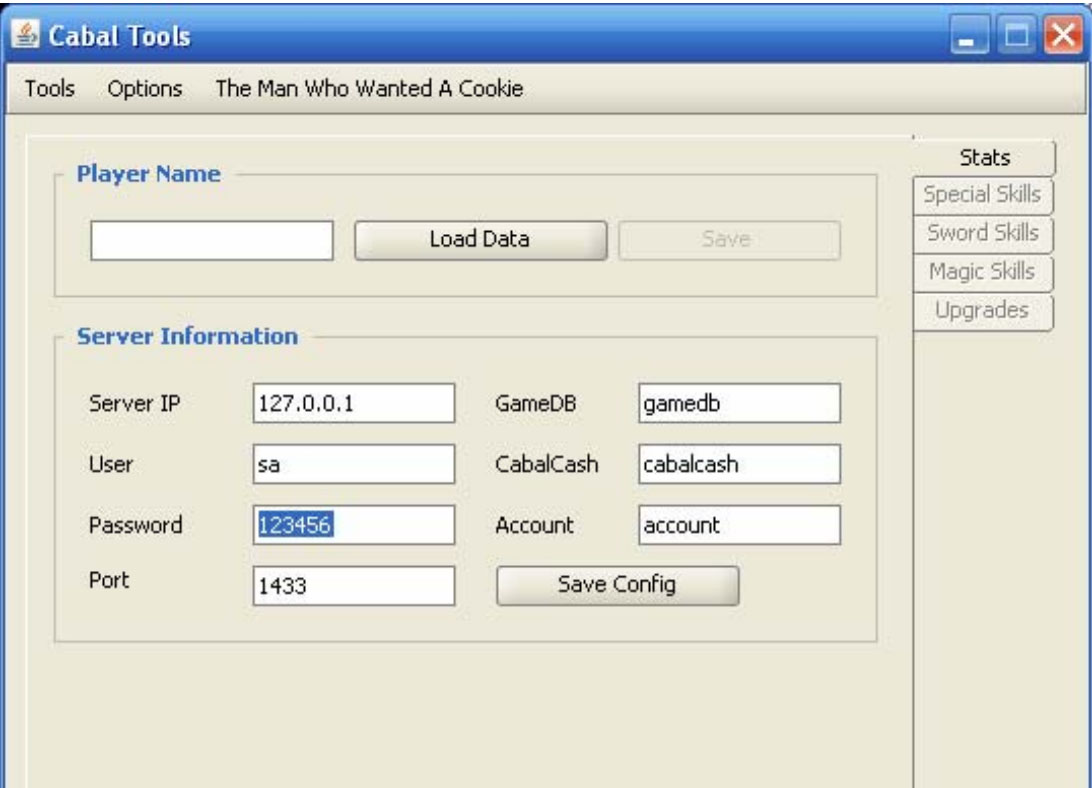This screenshot has width=1092, height=788.
Task: Click the Account field containing account
Action: tap(739, 525)
